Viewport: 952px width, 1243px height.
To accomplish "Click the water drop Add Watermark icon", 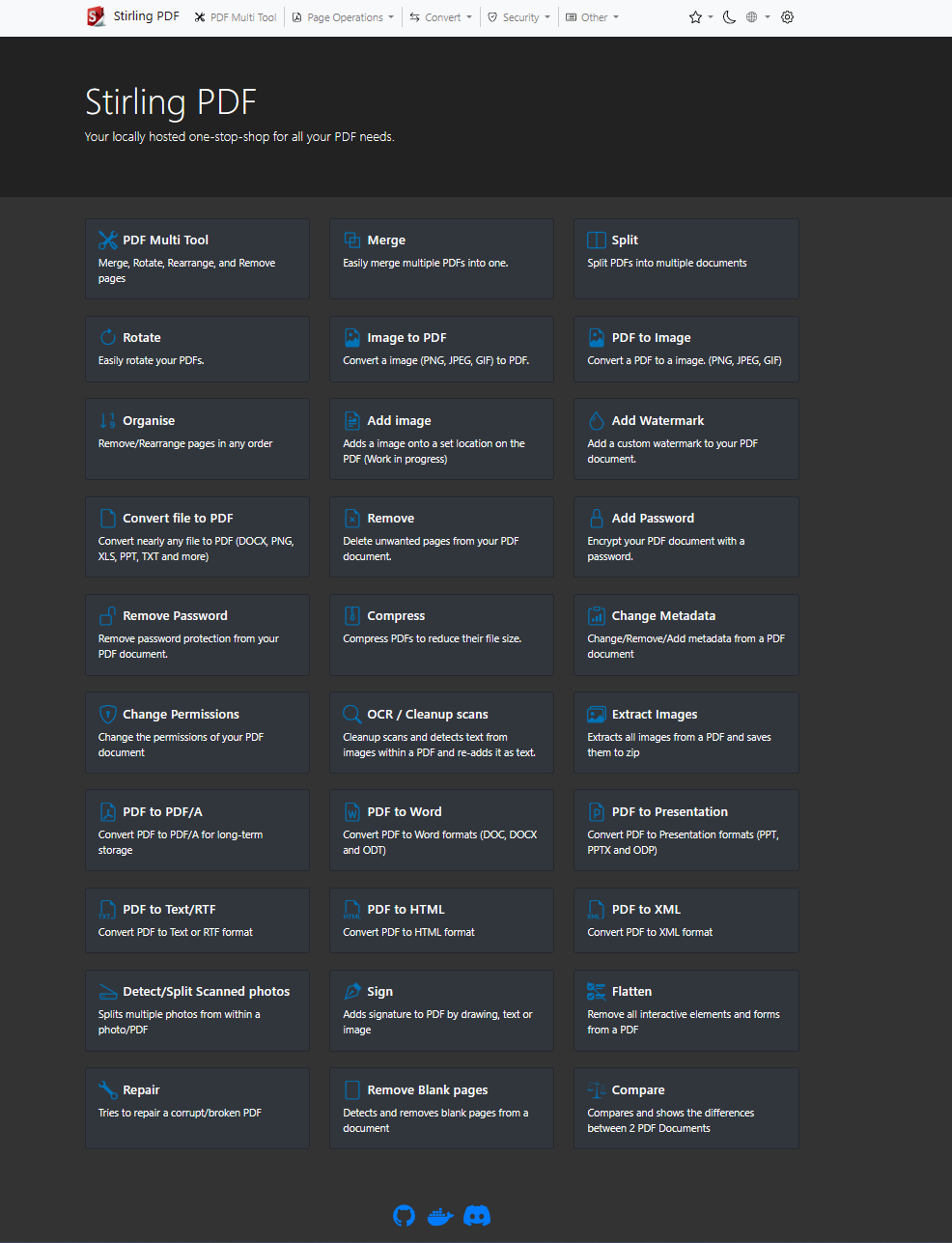I will pyautogui.click(x=597, y=421).
